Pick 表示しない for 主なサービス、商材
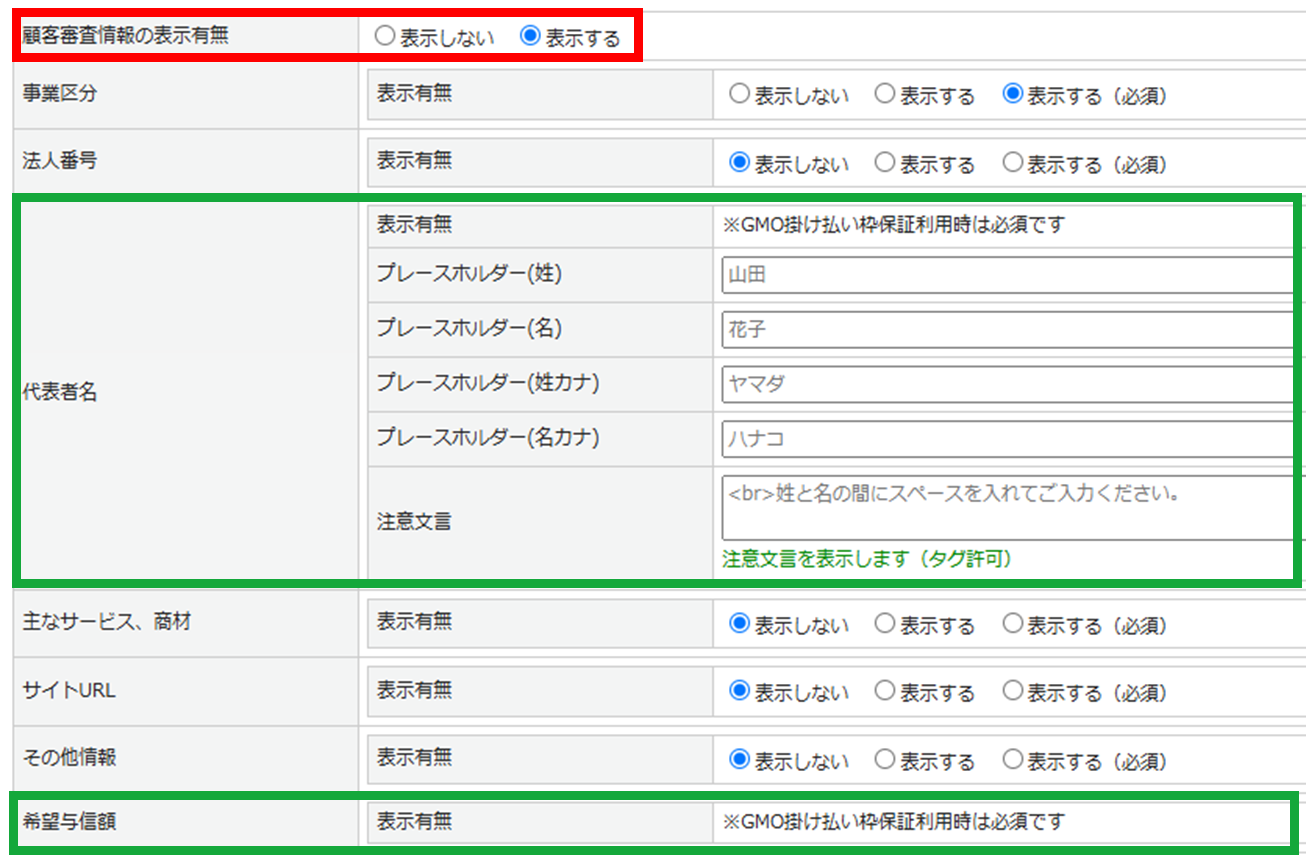This screenshot has height=858, width=1306. coord(739,624)
